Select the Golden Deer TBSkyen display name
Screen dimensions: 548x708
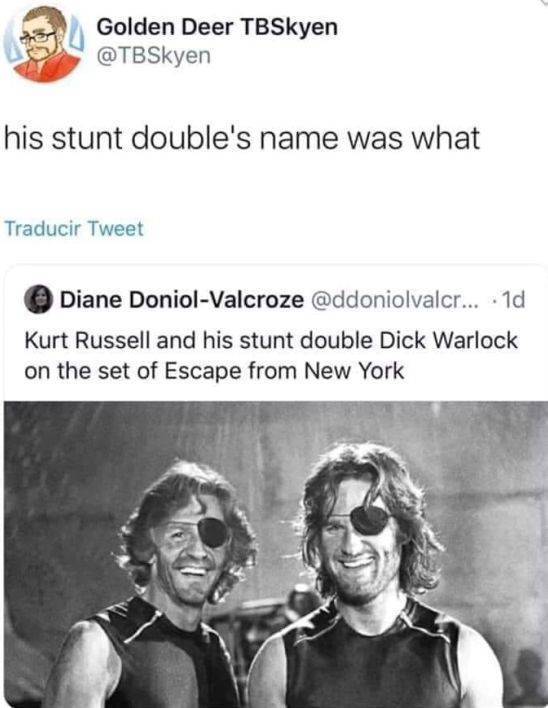(217, 28)
